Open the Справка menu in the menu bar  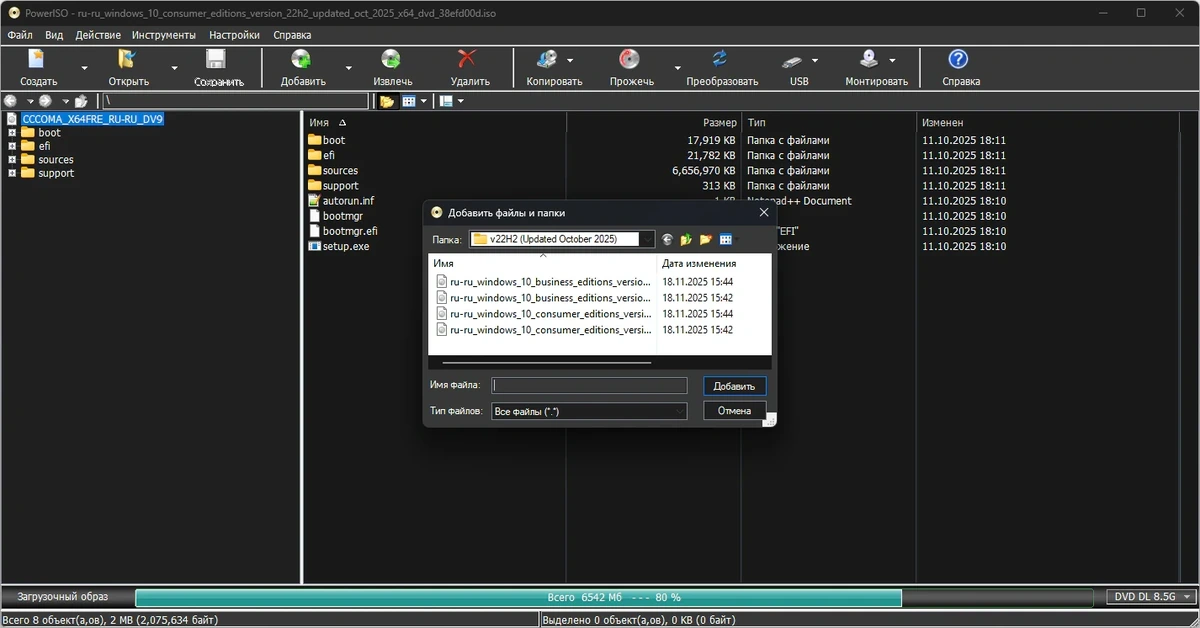pyautogui.click(x=292, y=35)
